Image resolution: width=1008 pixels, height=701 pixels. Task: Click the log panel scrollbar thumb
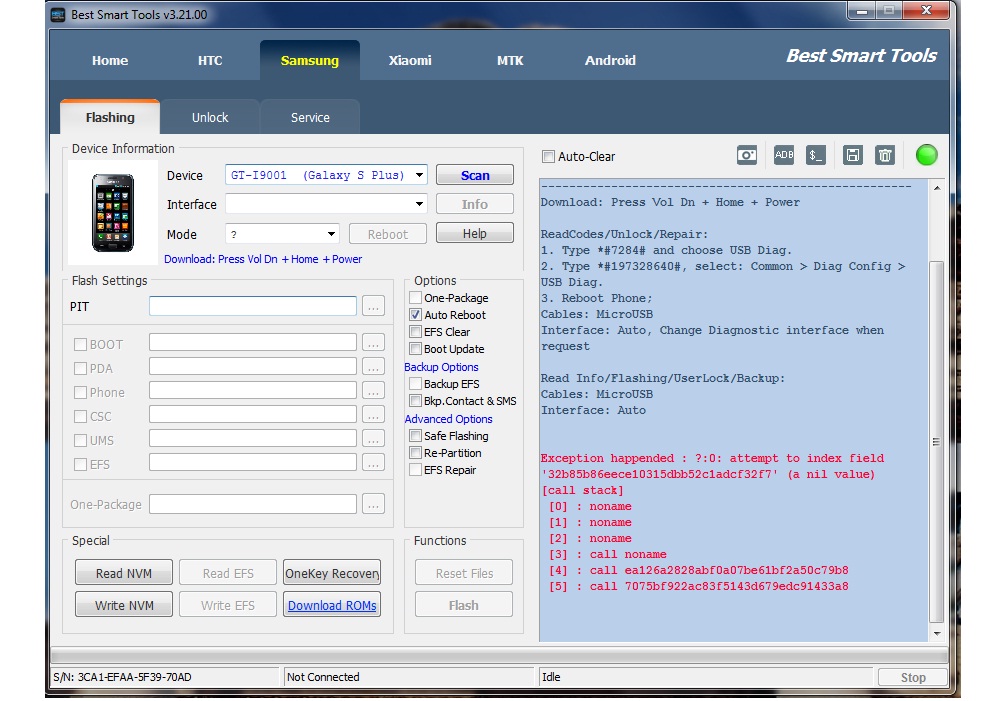[937, 442]
